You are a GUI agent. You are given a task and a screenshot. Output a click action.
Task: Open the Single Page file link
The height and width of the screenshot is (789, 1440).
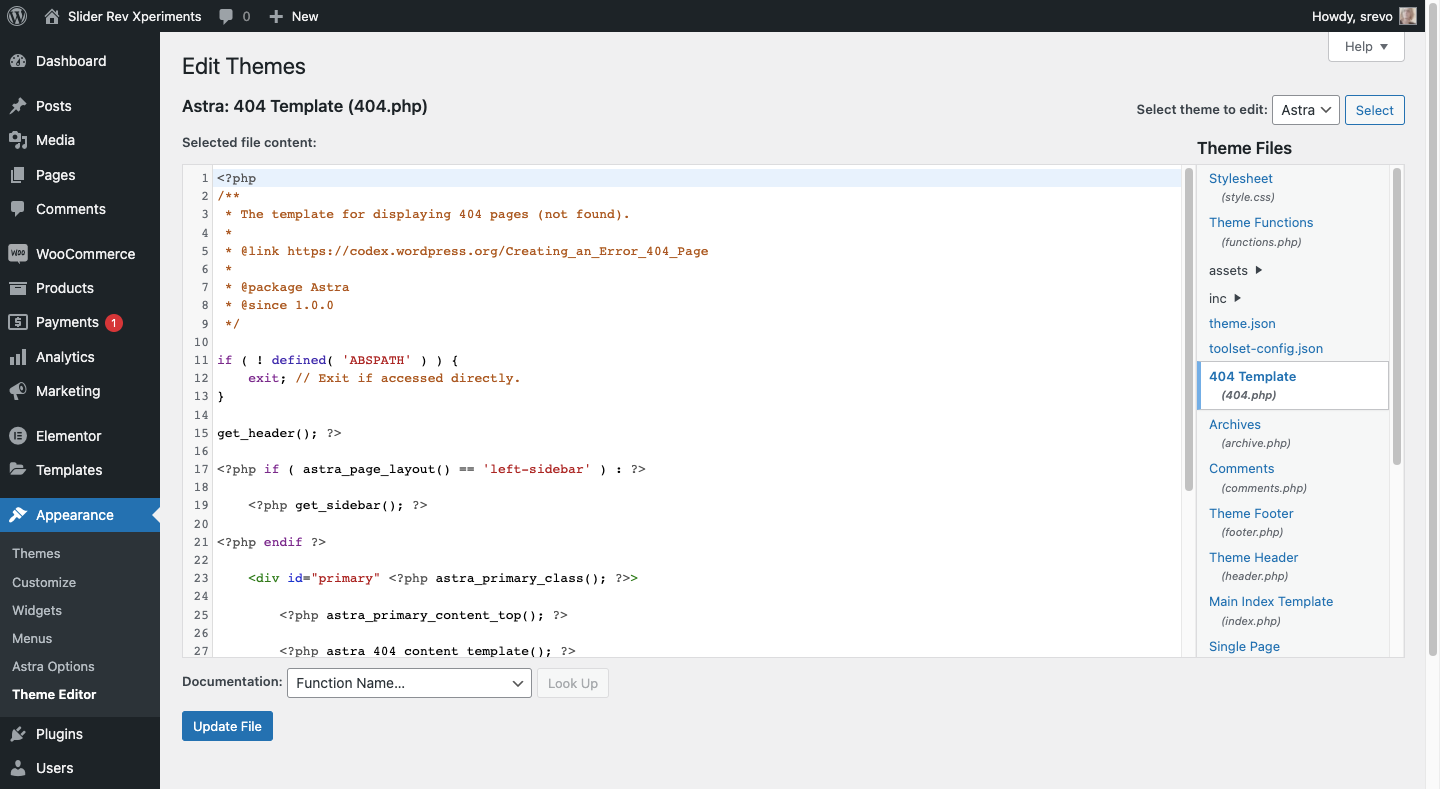1244,646
